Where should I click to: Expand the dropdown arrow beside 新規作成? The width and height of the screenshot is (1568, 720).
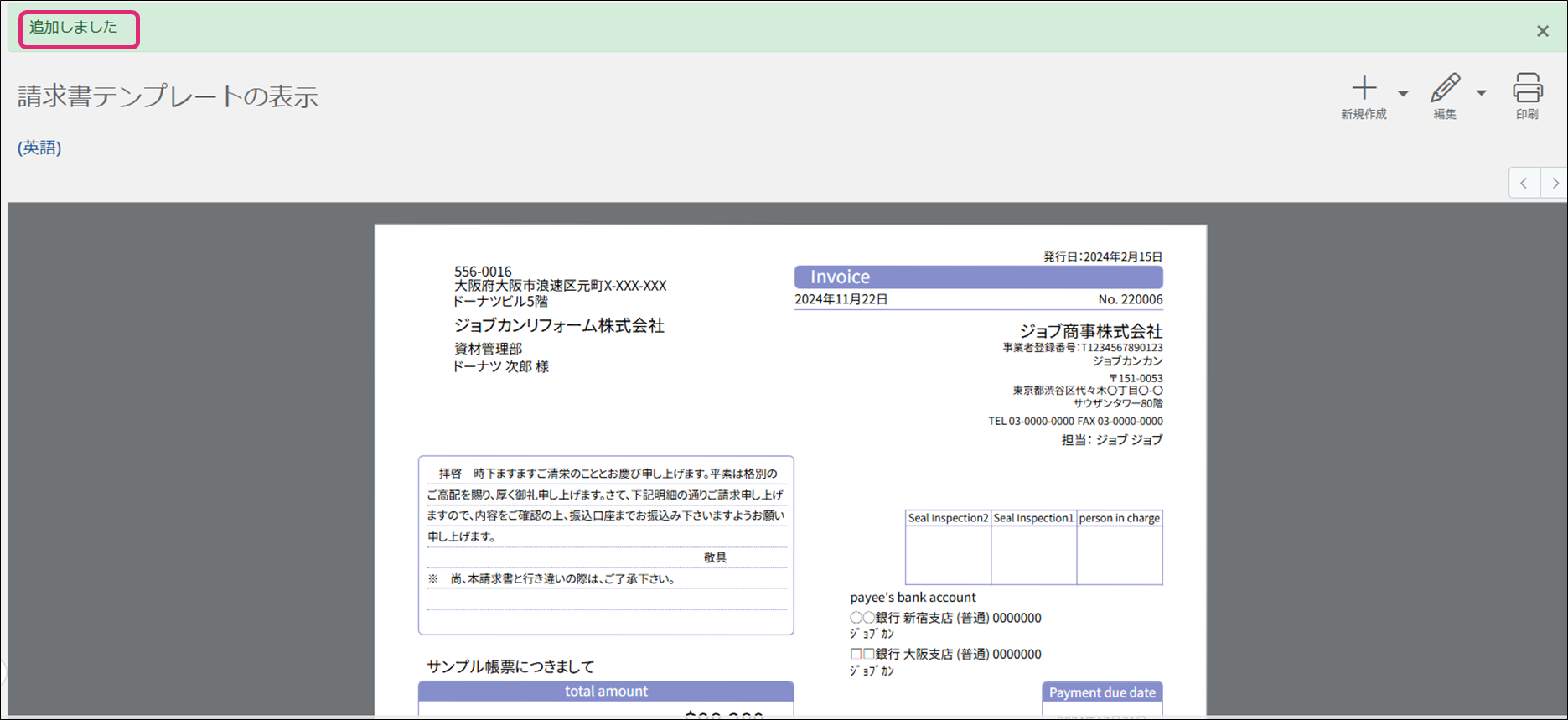pos(1403,93)
